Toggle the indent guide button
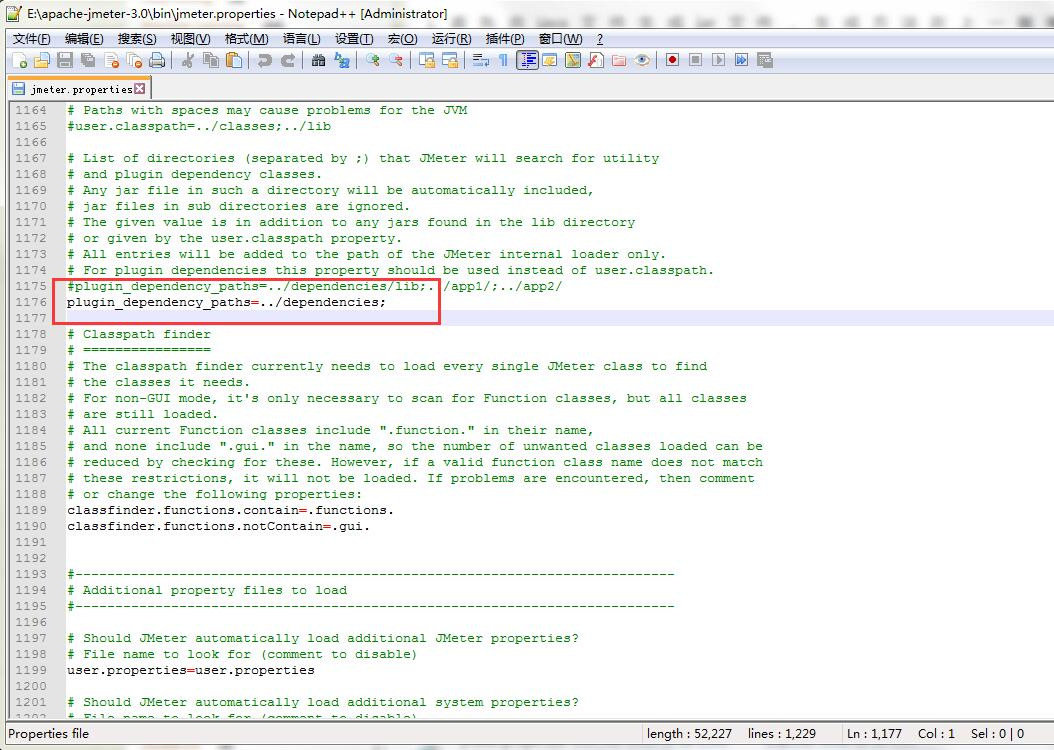This screenshot has height=750, width=1054. click(528, 60)
